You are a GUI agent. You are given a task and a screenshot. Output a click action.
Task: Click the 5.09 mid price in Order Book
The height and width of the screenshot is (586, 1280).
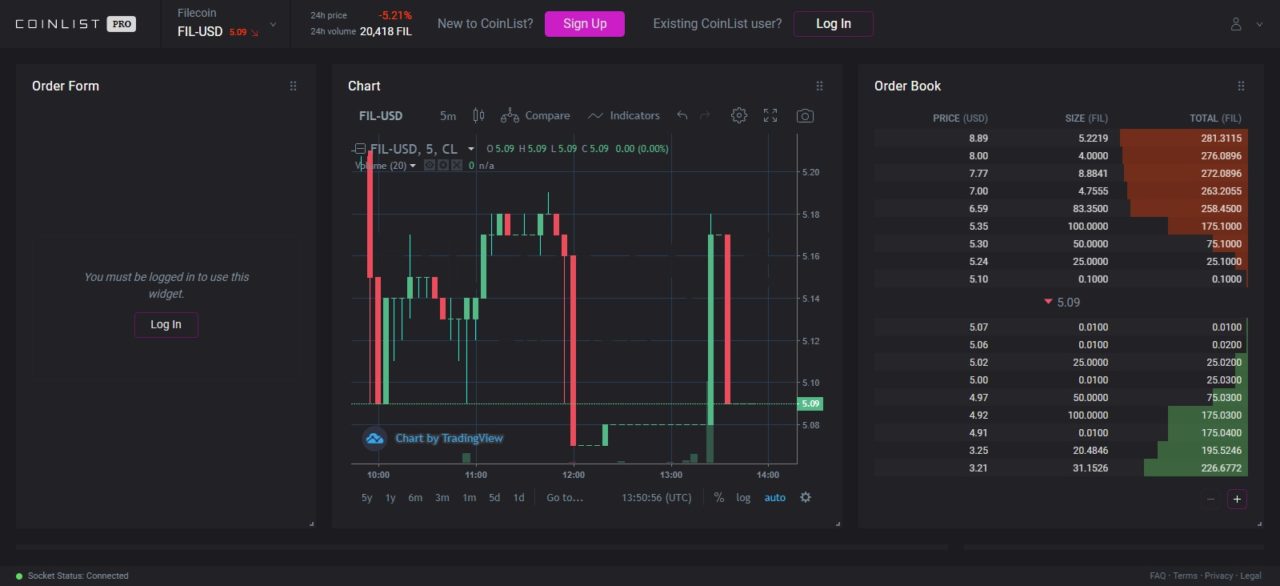coord(1062,302)
